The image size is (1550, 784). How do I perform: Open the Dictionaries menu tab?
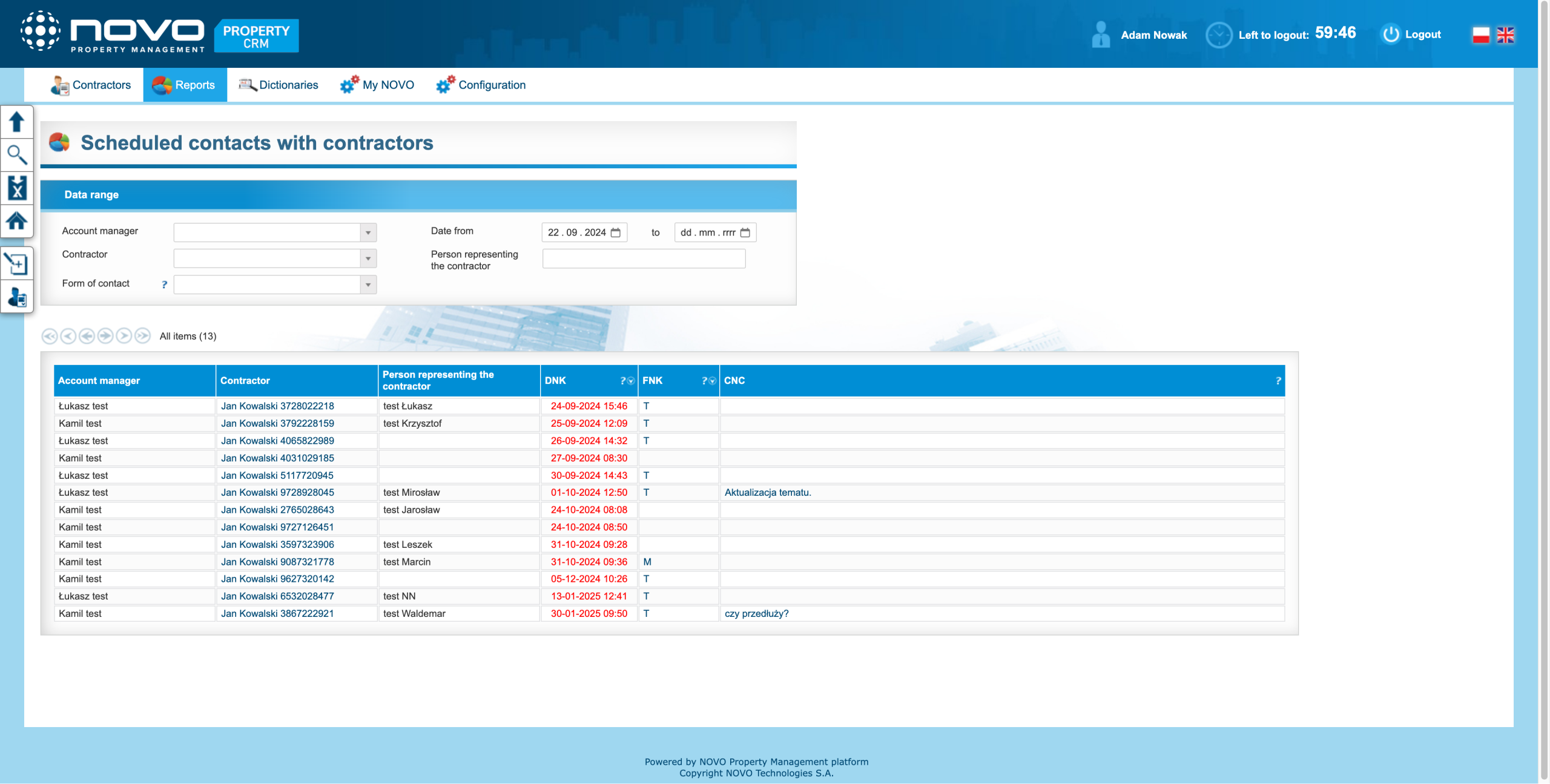pyautogui.click(x=279, y=85)
